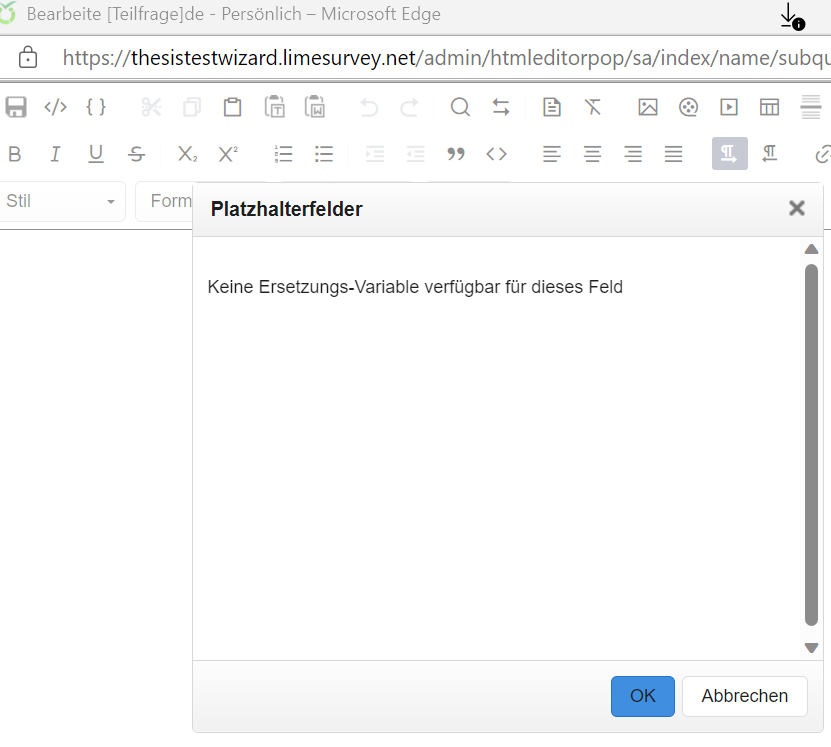Click scrollbar up arrow in dialog
Image resolution: width=831 pixels, height=747 pixels.
811,249
